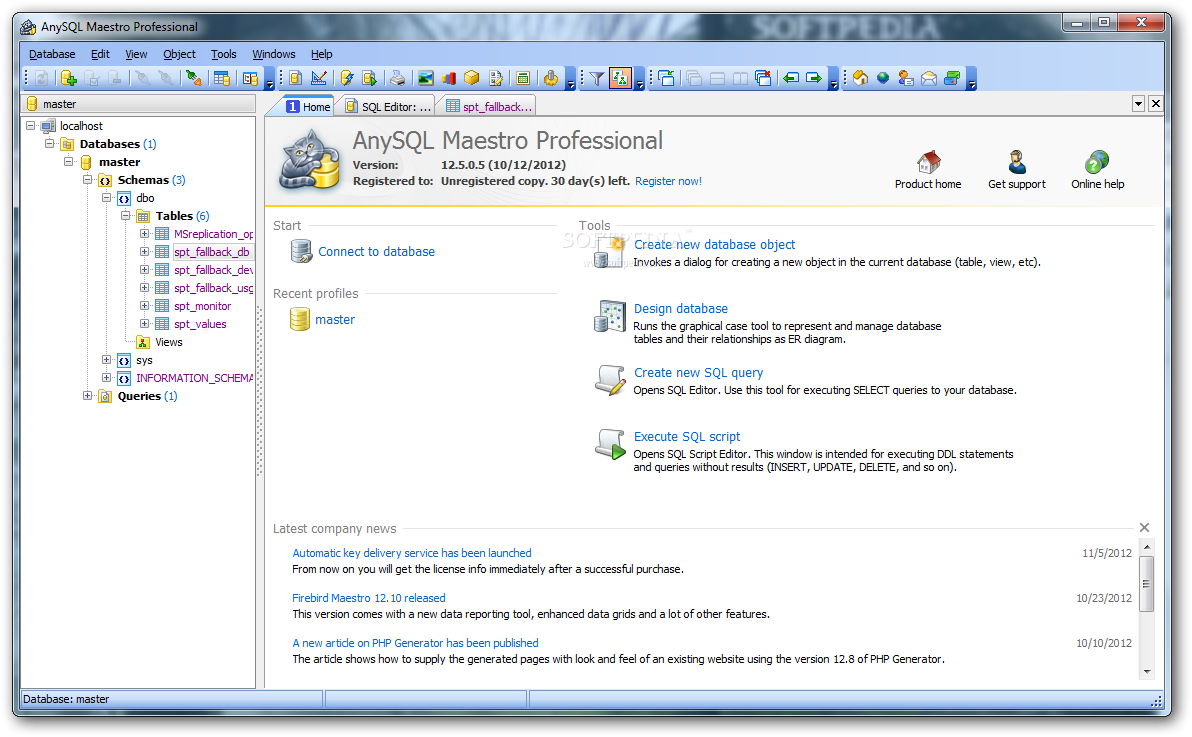Click Create new database object link
Image resolution: width=1192 pixels, height=737 pixels.
pos(715,244)
